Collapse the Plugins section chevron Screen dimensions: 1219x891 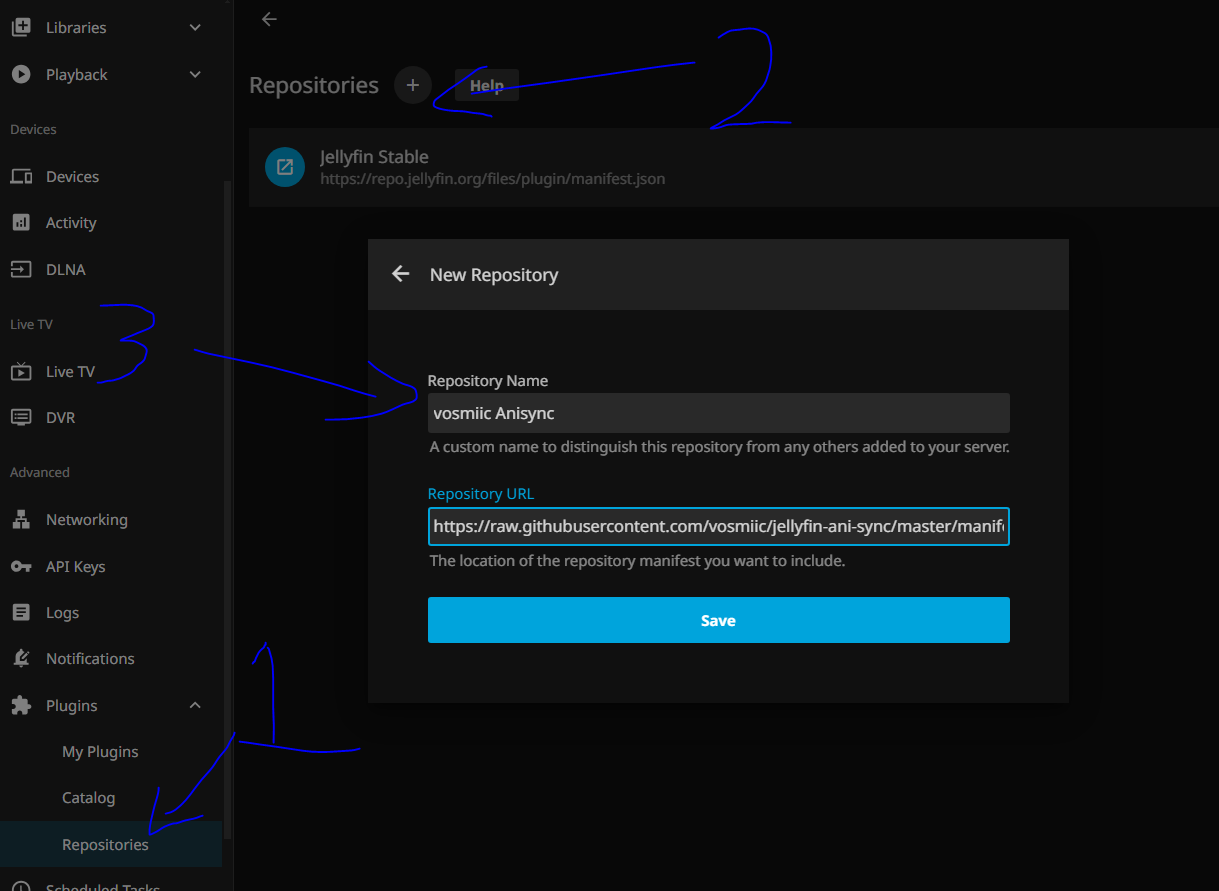point(195,706)
